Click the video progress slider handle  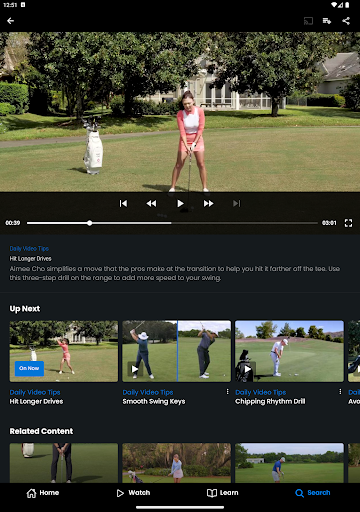(89, 223)
